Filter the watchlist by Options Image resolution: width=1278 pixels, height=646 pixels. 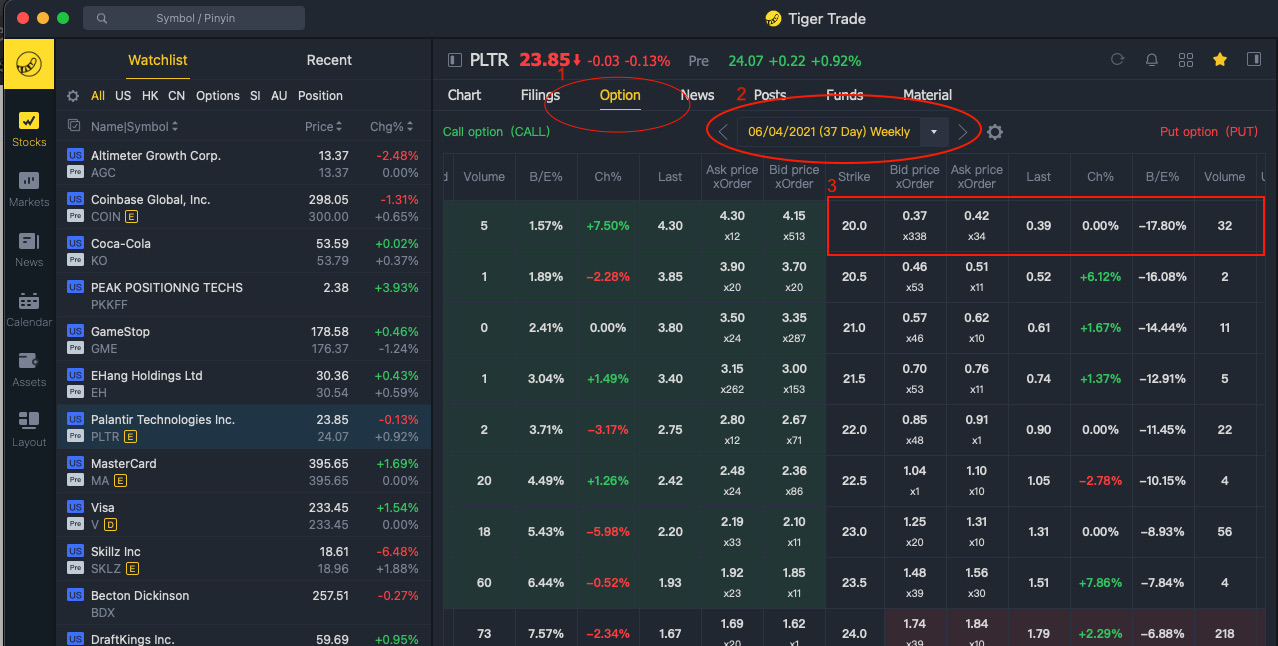[x=218, y=96]
